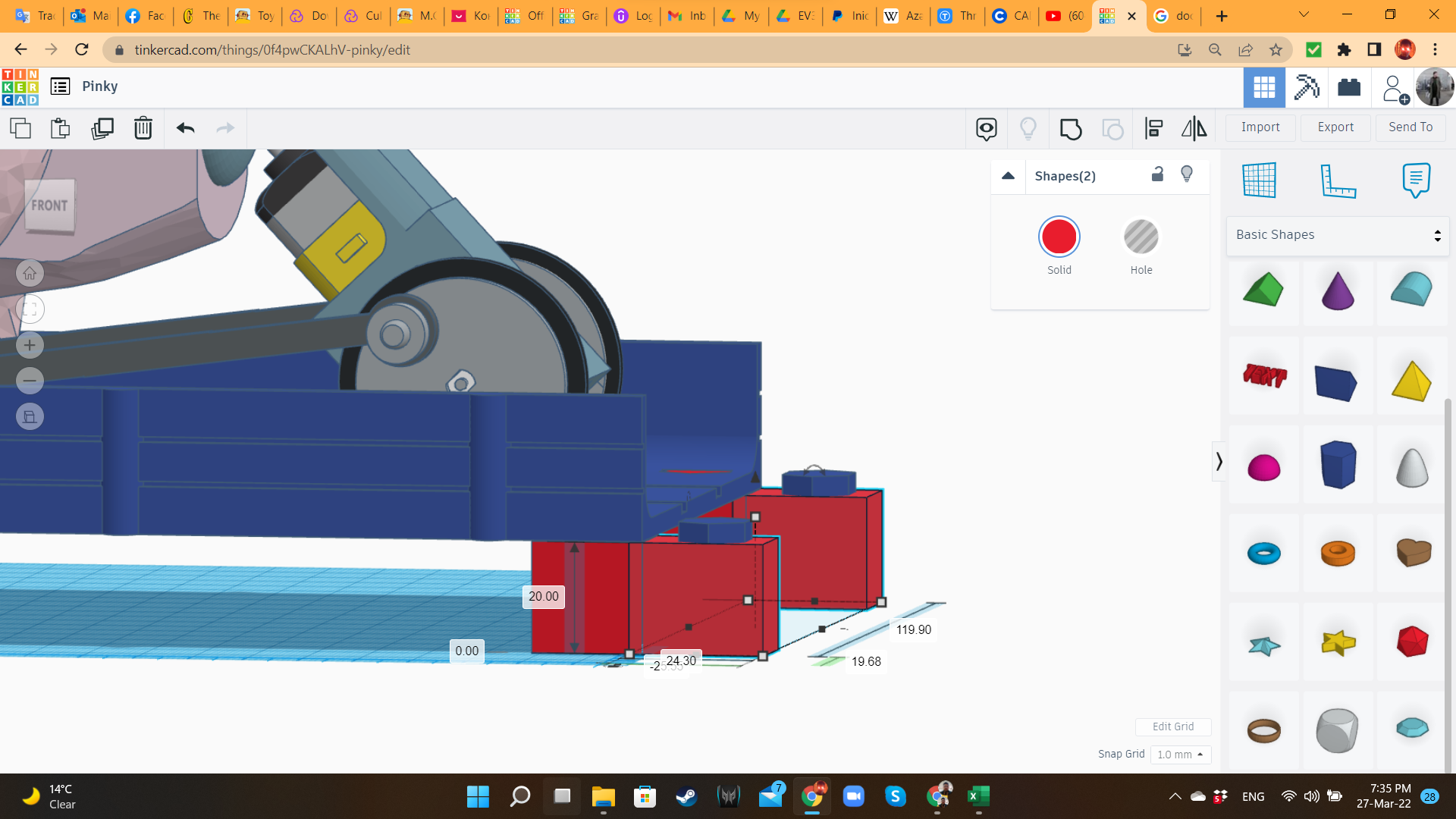Open the Workplane tool

click(1259, 180)
